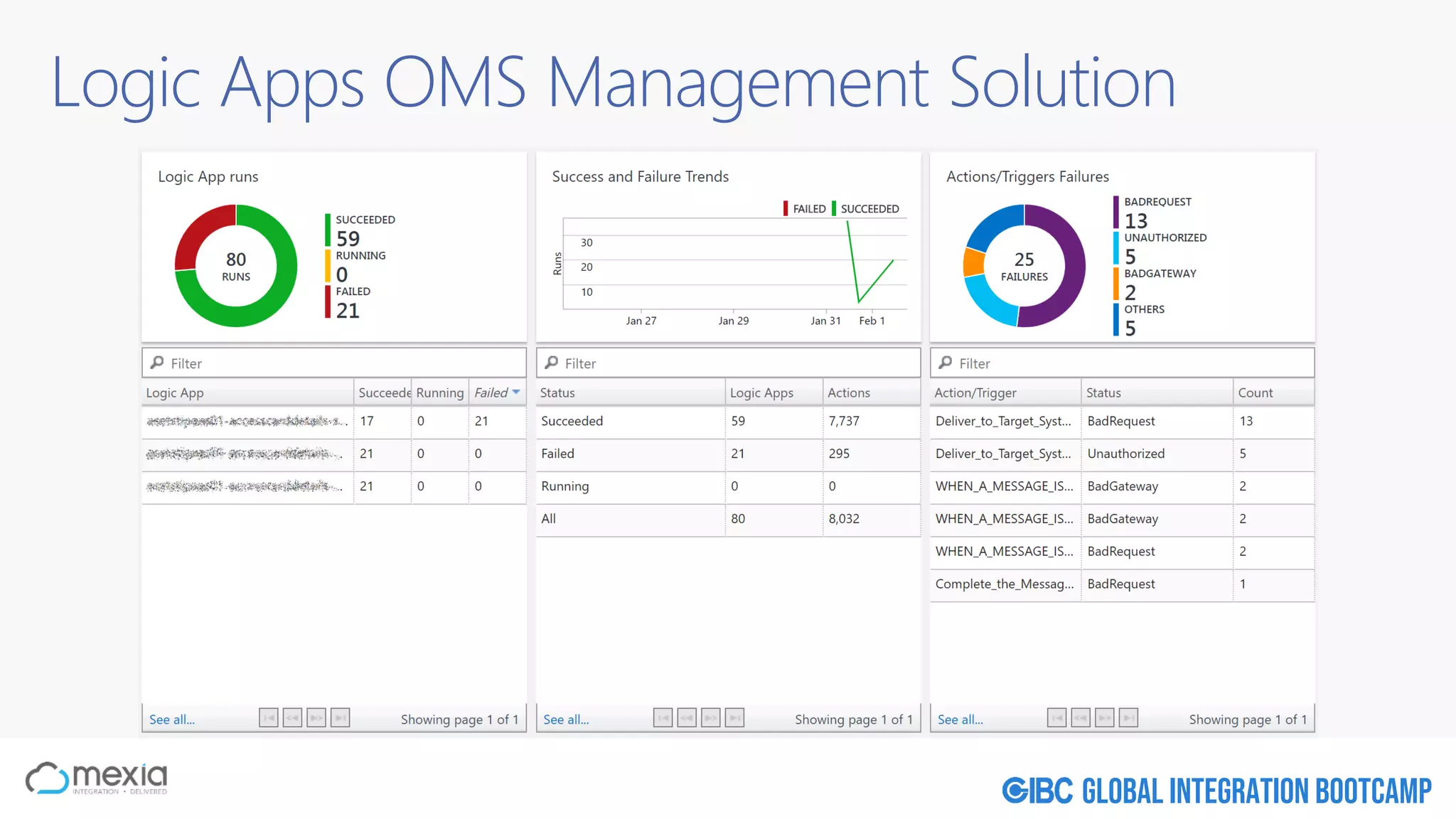Click first-page button in Logic App runs pager

point(269,718)
